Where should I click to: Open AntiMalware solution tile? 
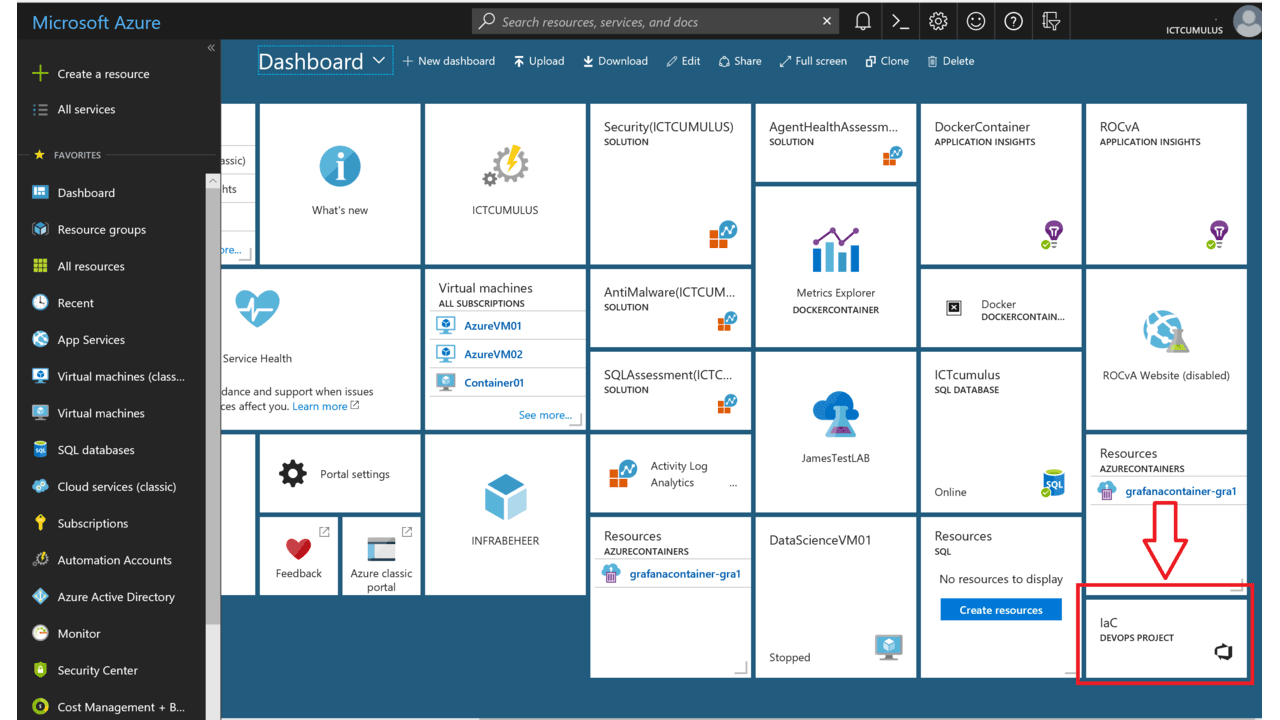point(670,307)
